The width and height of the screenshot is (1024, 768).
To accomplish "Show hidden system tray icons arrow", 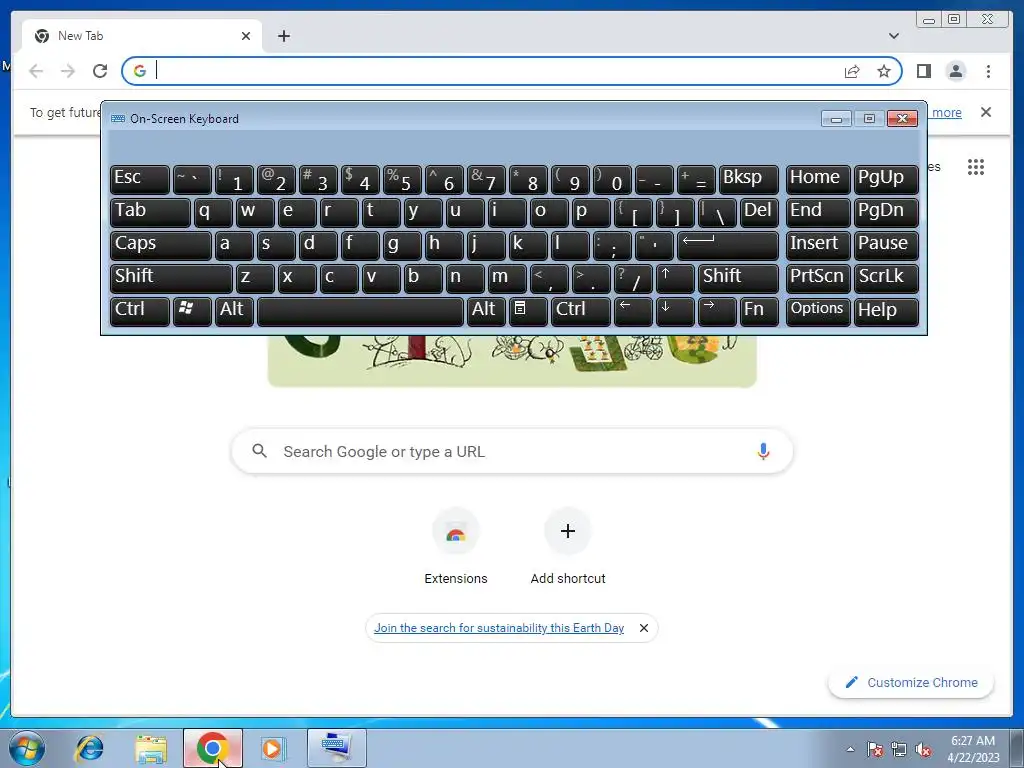I will pos(850,750).
